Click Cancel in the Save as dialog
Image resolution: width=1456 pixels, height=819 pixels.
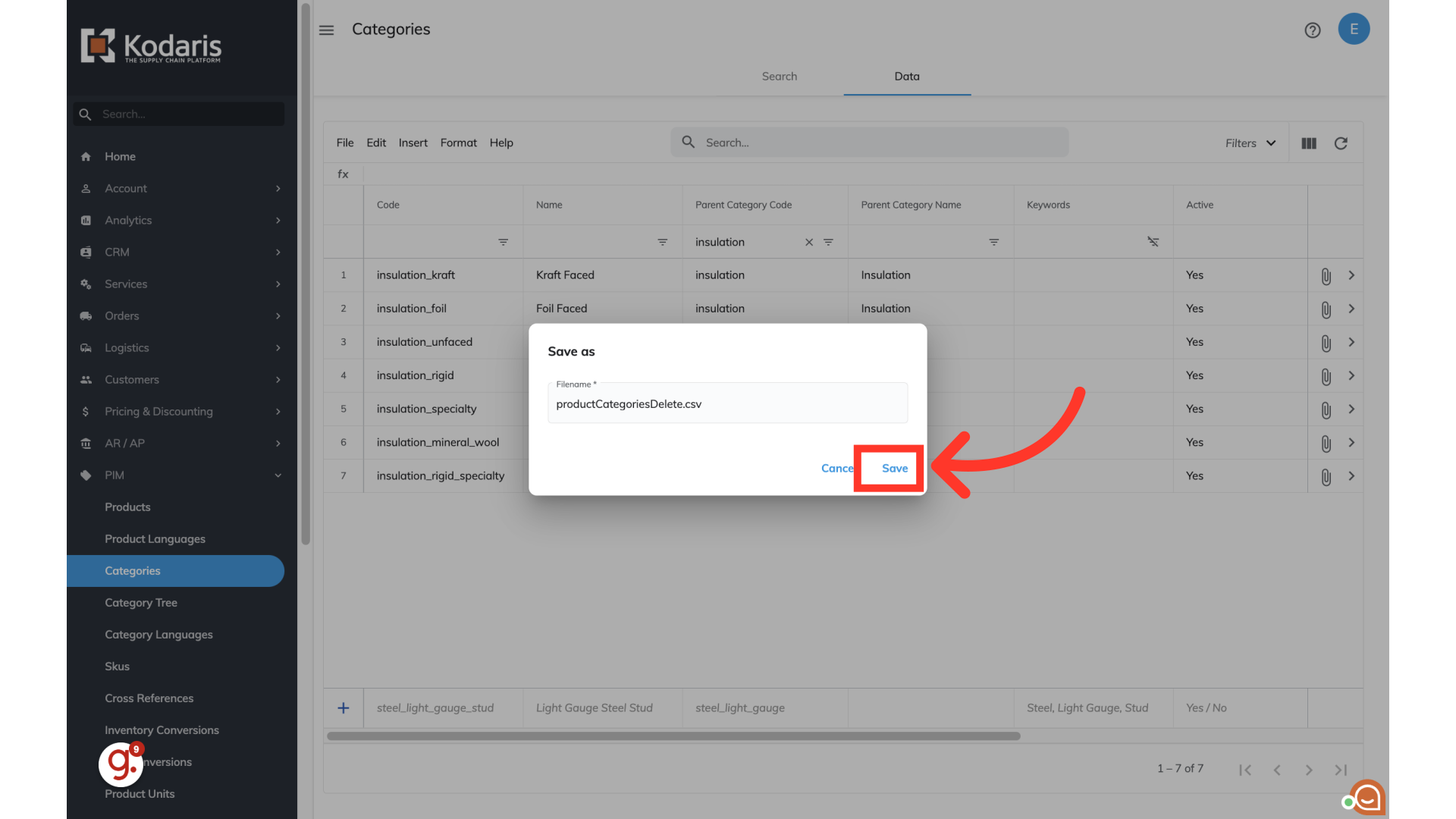point(836,469)
